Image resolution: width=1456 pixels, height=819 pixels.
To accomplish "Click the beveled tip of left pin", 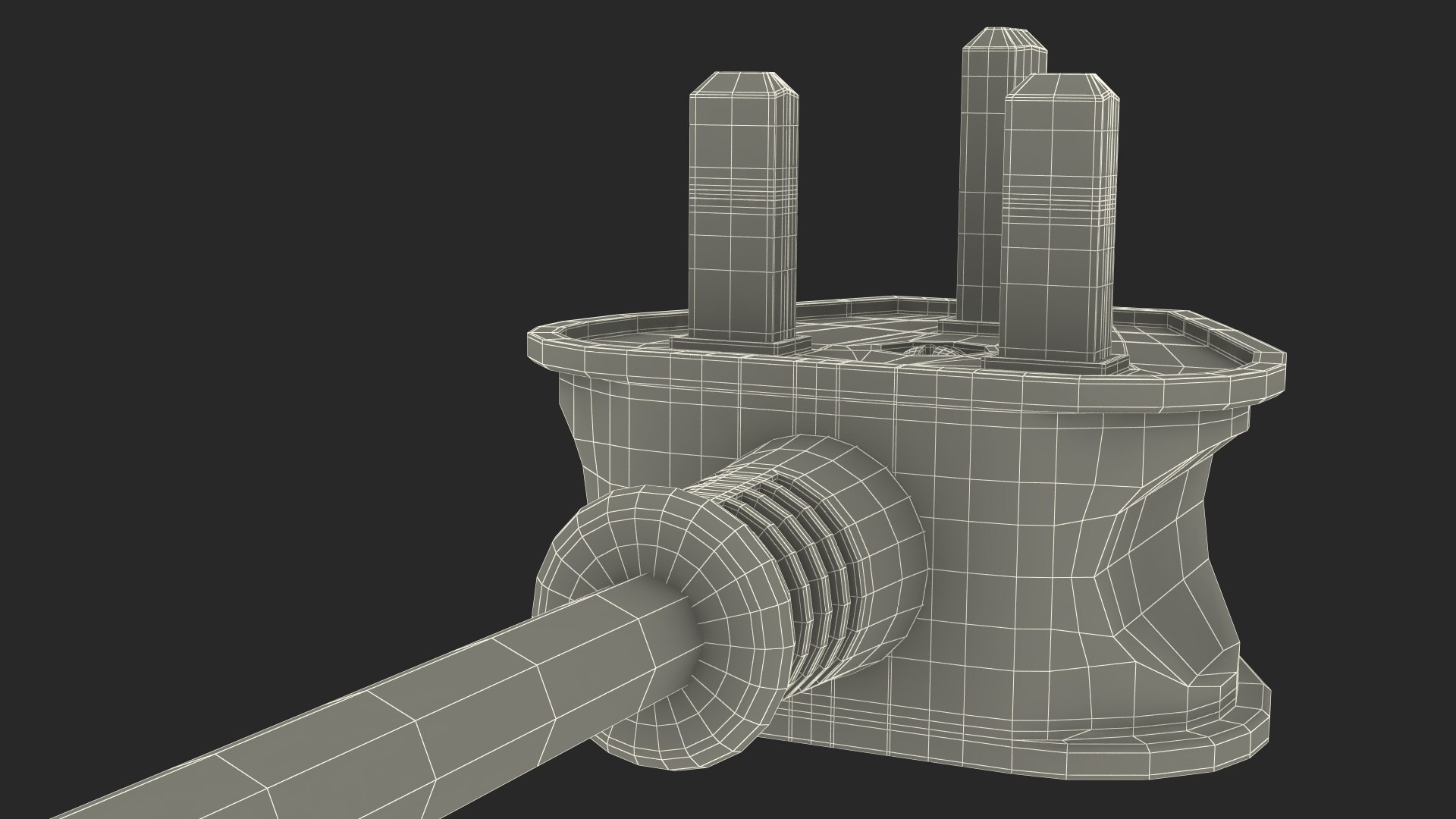I will (x=743, y=83).
